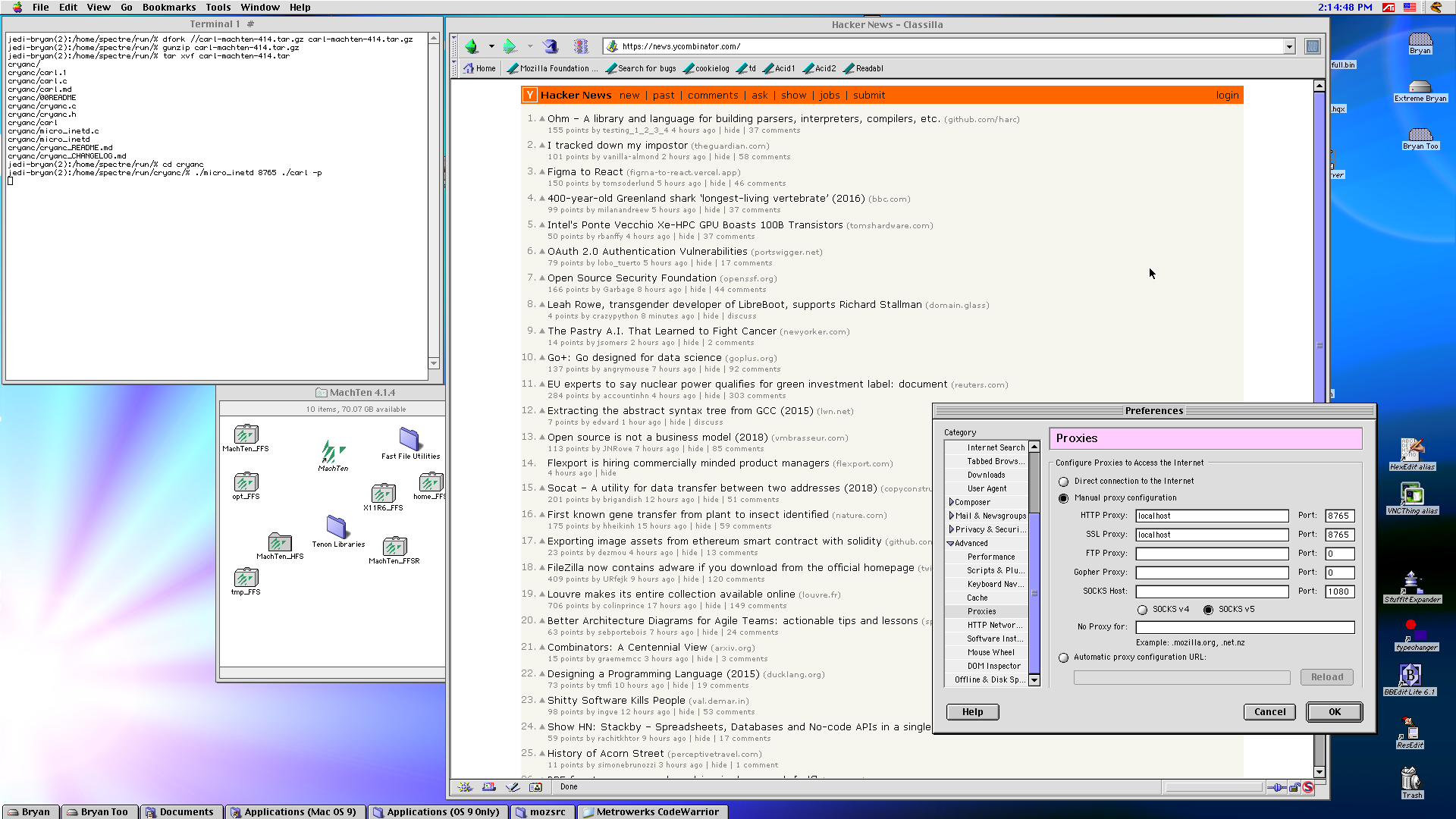Select the opt_FFS disk icon
This screenshot has height=819, width=1456.
[x=246, y=482]
